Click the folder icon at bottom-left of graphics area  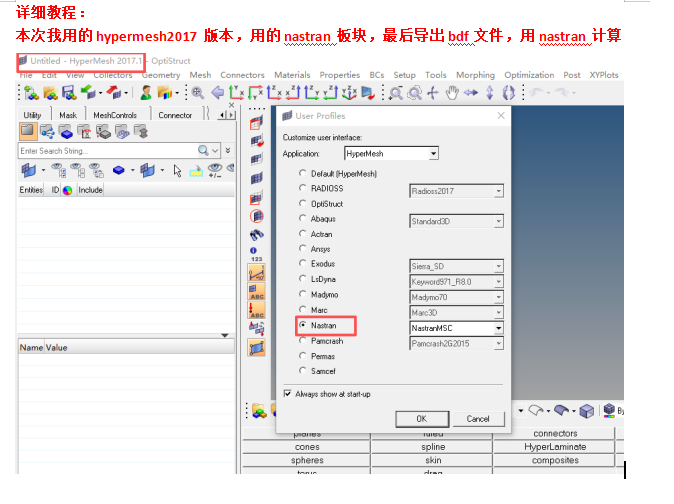pyautogui.click(x=259, y=411)
